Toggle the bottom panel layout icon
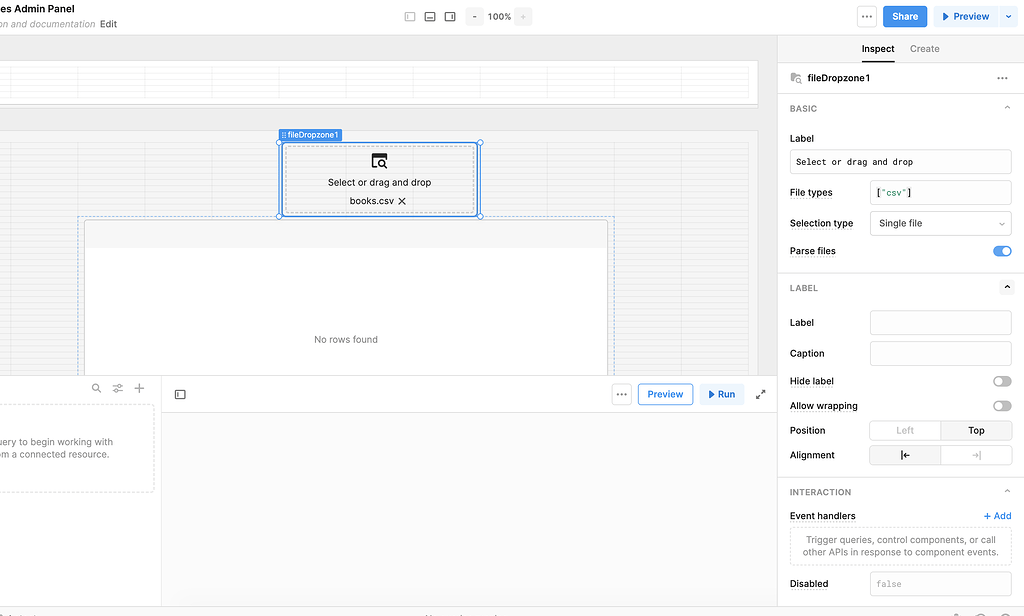1024x616 pixels. 430,17
